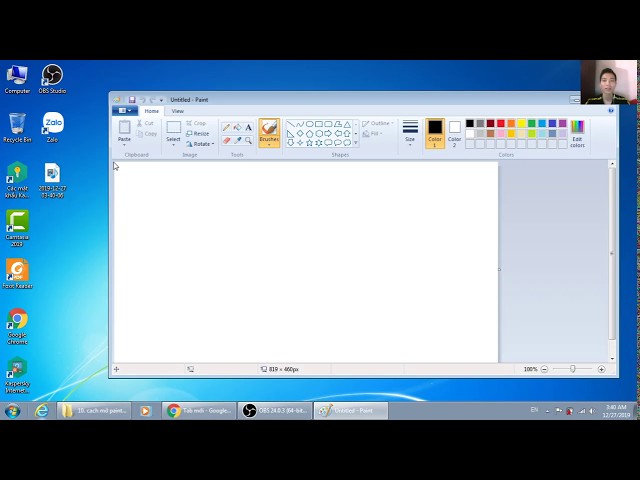This screenshot has height=480, width=640.
Task: Click the vertical scrollbar up arrow
Action: (x=612, y=164)
